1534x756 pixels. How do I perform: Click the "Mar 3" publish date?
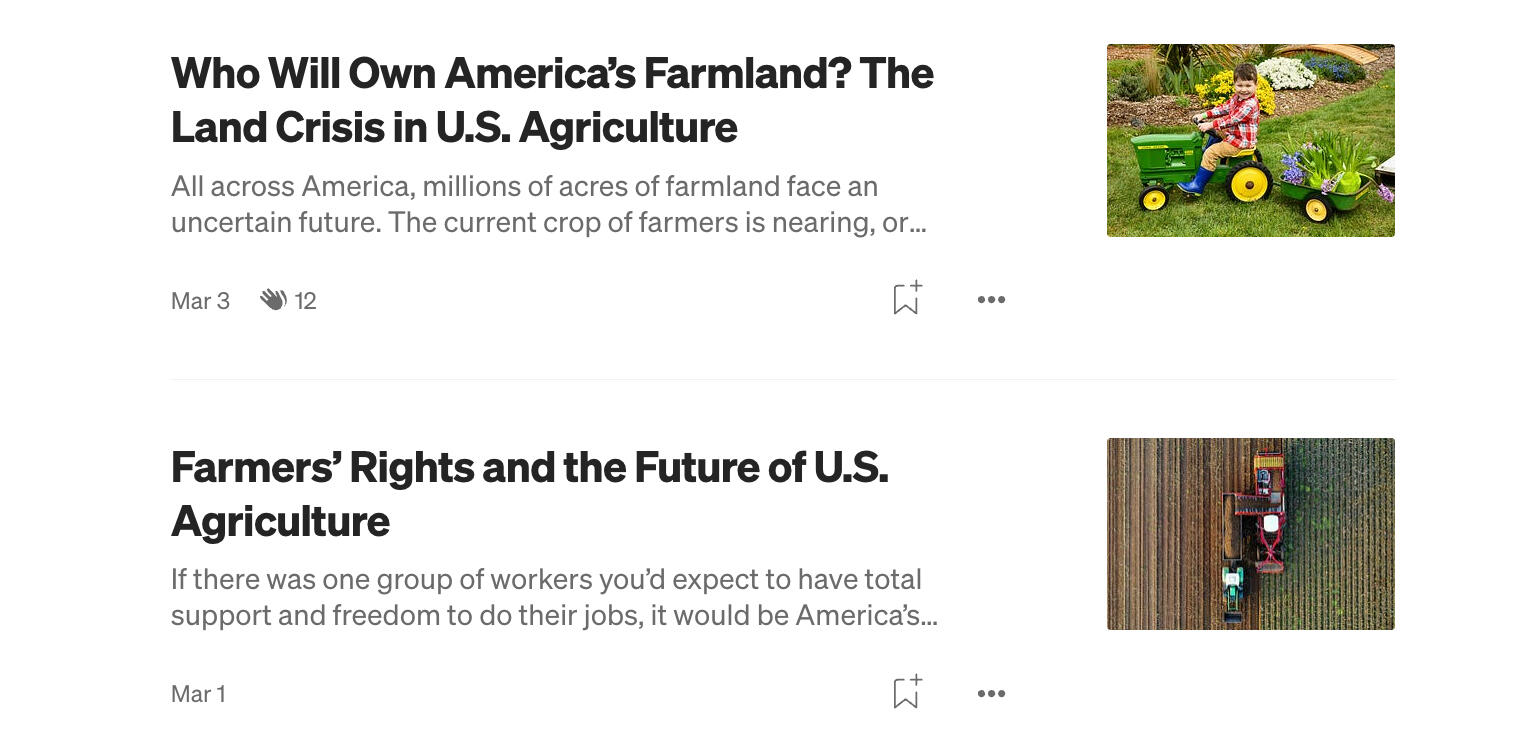coord(200,301)
